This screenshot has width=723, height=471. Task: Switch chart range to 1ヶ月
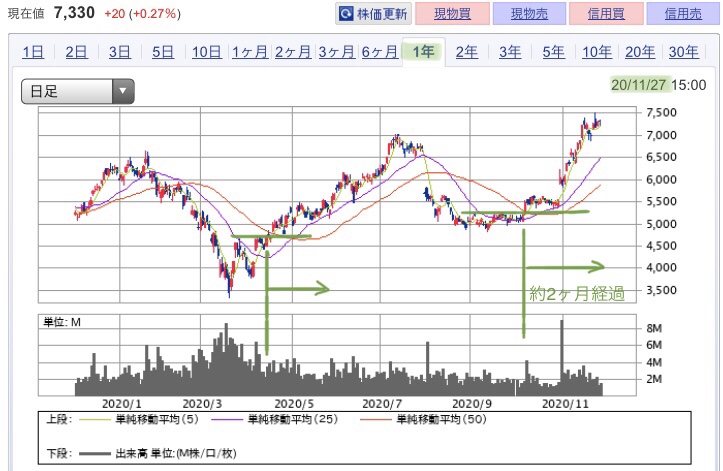tap(249, 52)
